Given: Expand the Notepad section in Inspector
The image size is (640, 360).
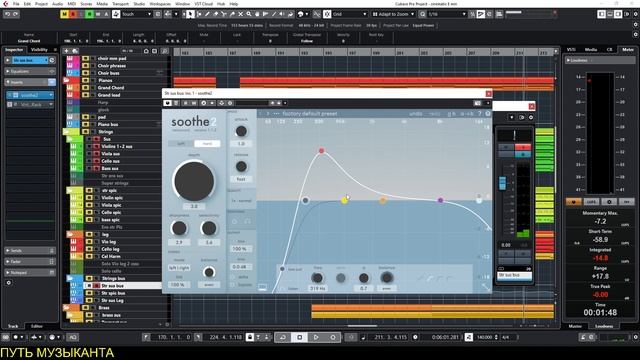Looking at the screenshot, I should point(30,272).
